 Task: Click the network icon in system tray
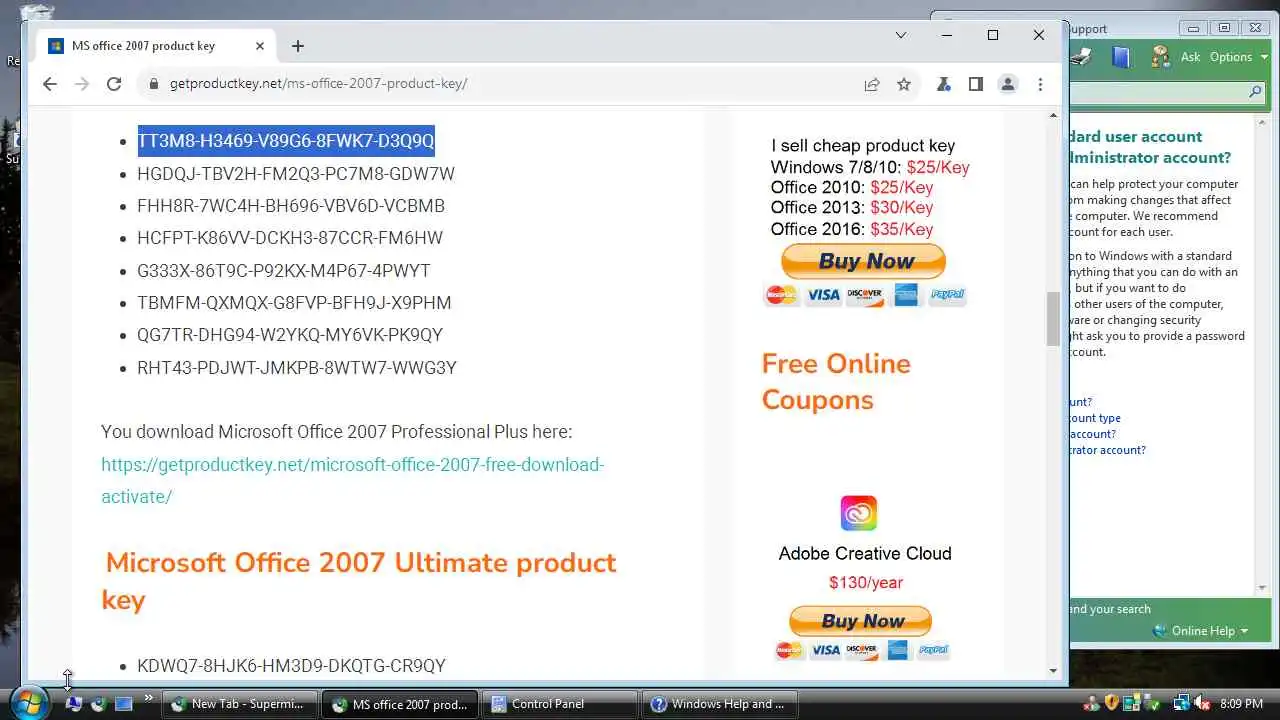click(x=1181, y=704)
